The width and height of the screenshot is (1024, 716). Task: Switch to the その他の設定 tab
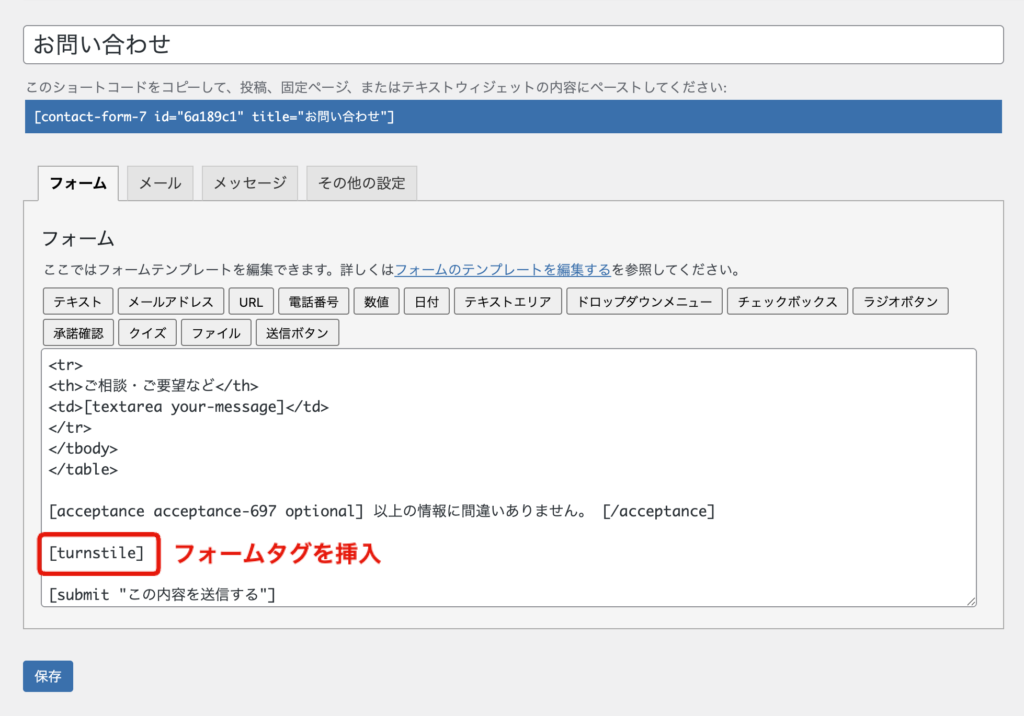click(361, 183)
